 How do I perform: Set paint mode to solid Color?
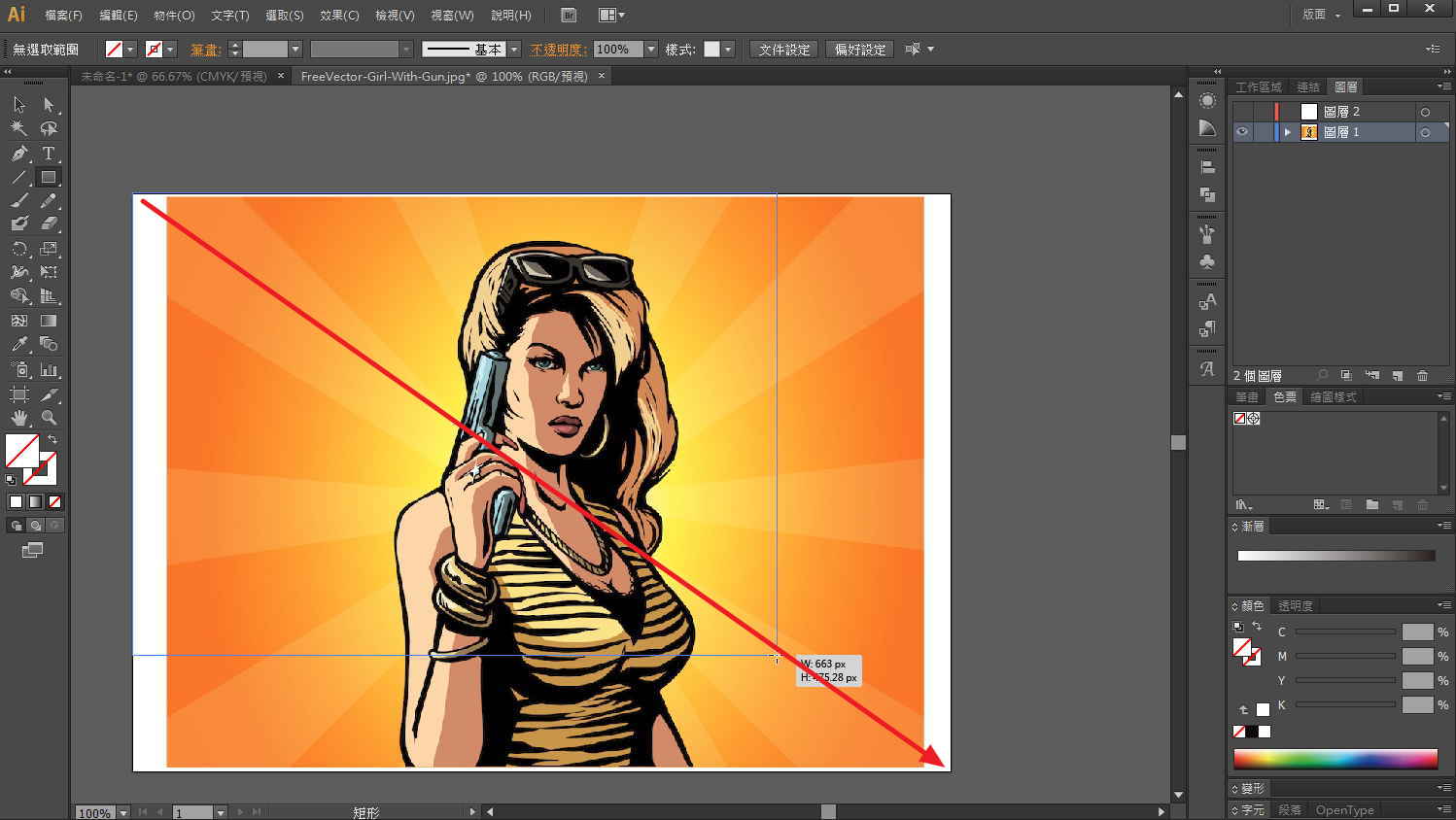coord(16,502)
